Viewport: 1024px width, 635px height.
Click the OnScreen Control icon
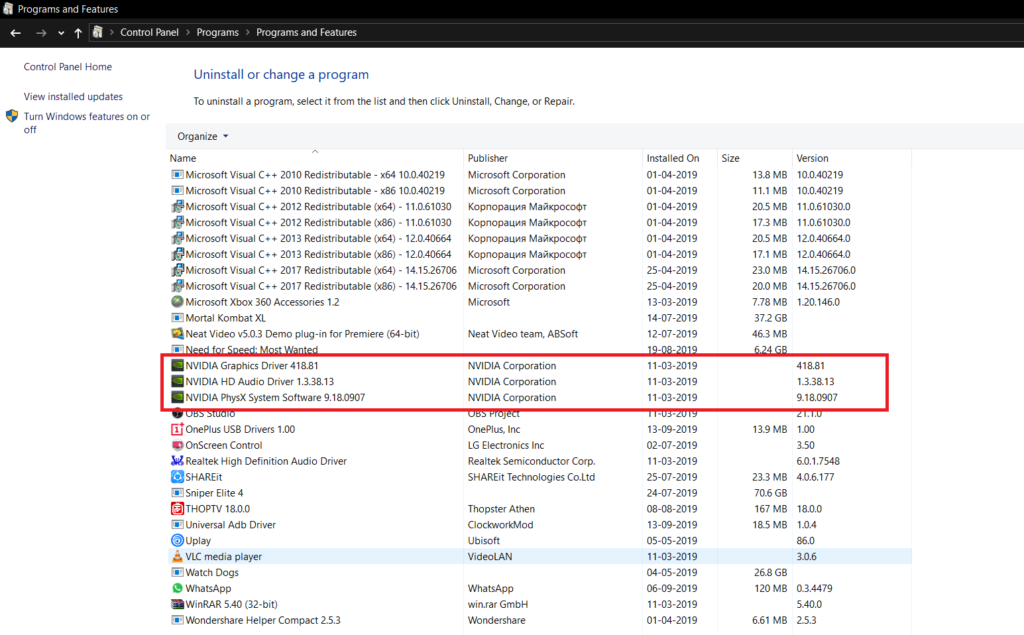(x=177, y=445)
